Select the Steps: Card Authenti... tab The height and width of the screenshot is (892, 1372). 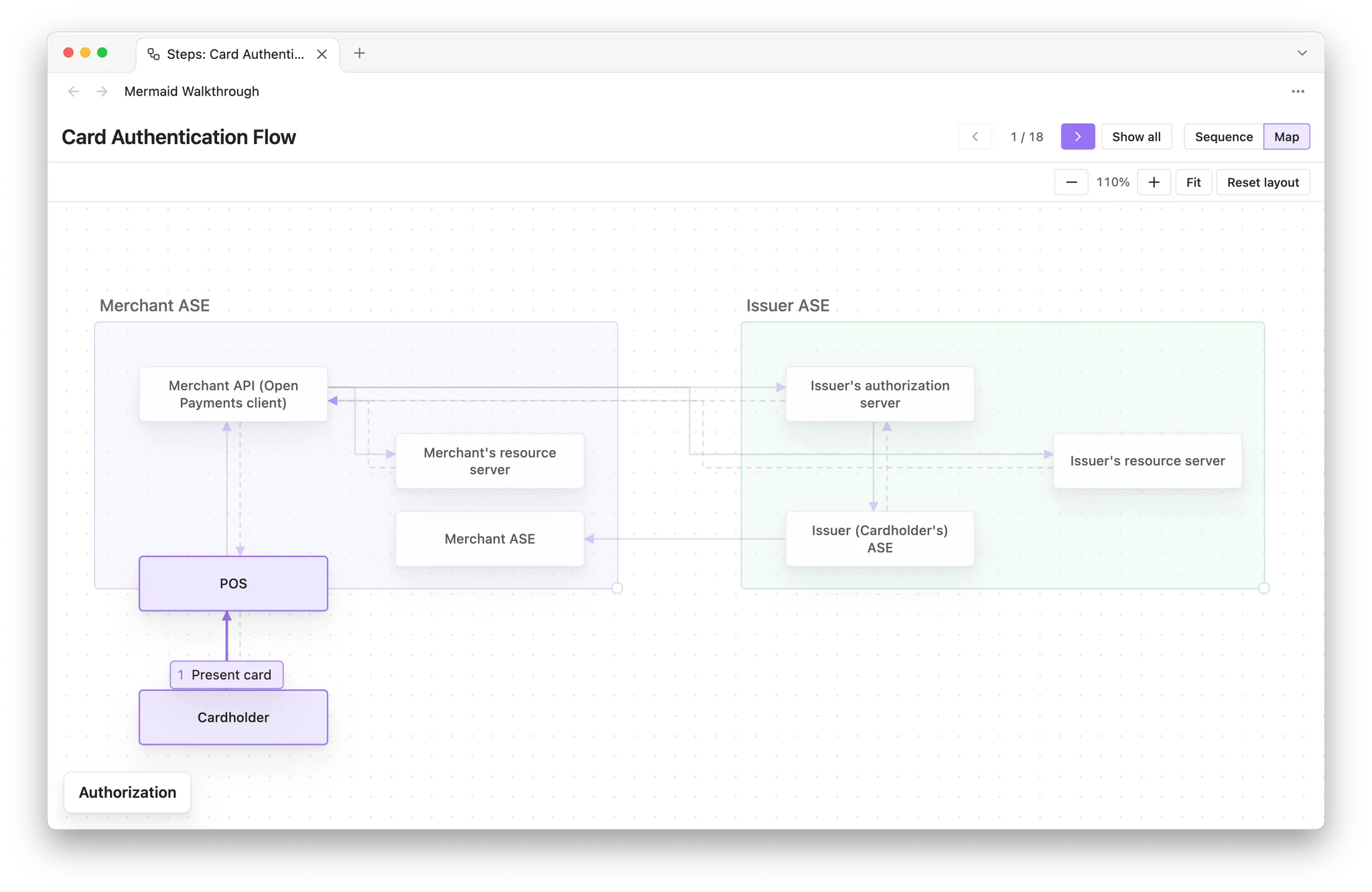click(x=237, y=54)
